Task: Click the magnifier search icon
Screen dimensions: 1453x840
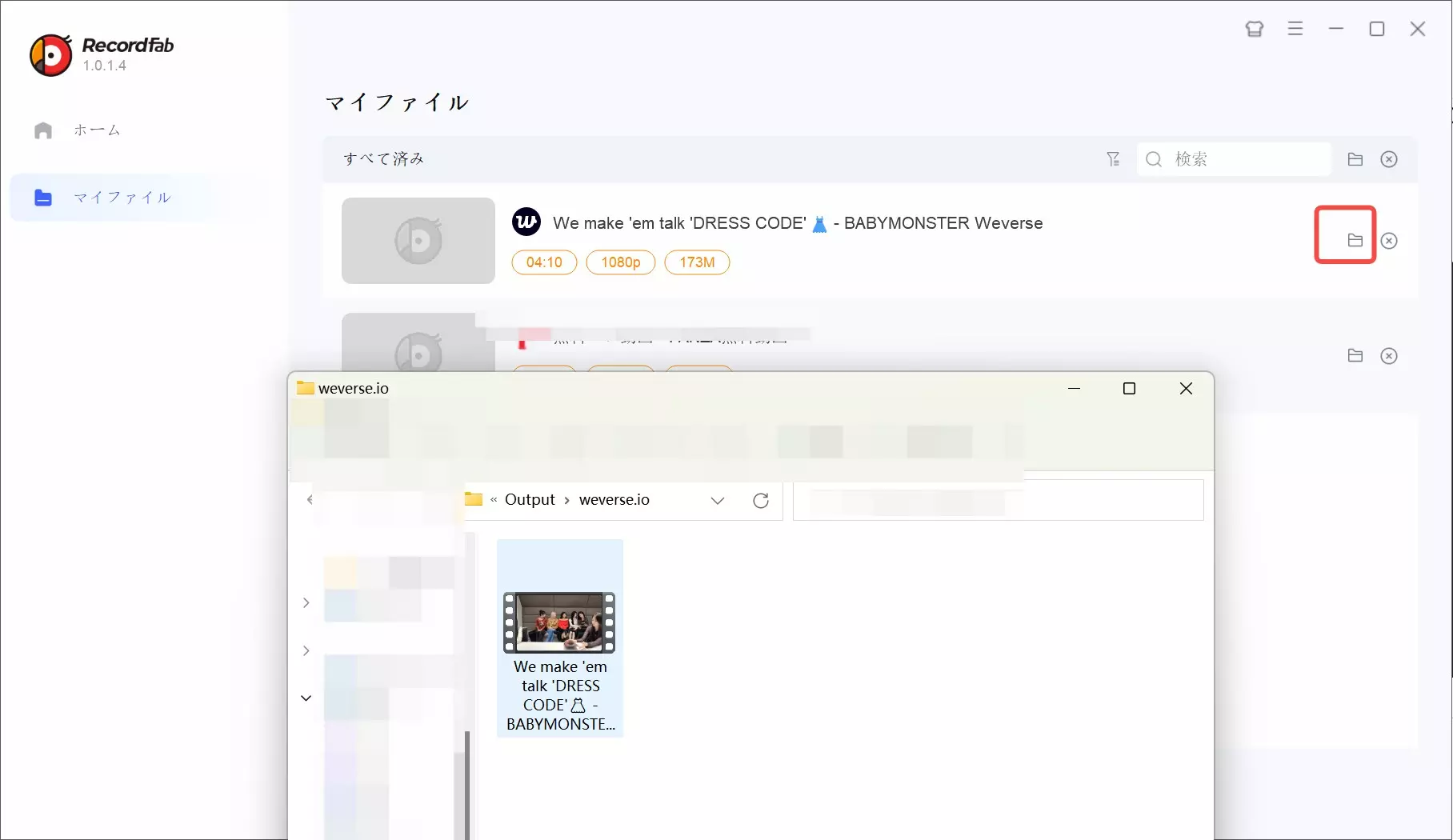Action: (x=1154, y=159)
